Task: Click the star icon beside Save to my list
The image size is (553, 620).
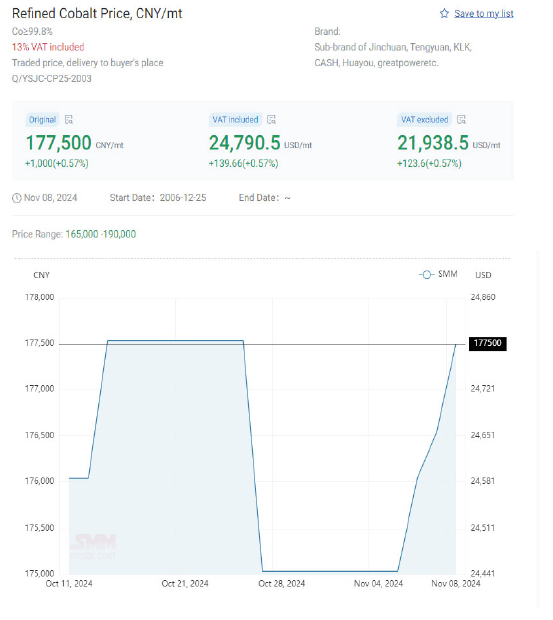Action: pos(444,13)
